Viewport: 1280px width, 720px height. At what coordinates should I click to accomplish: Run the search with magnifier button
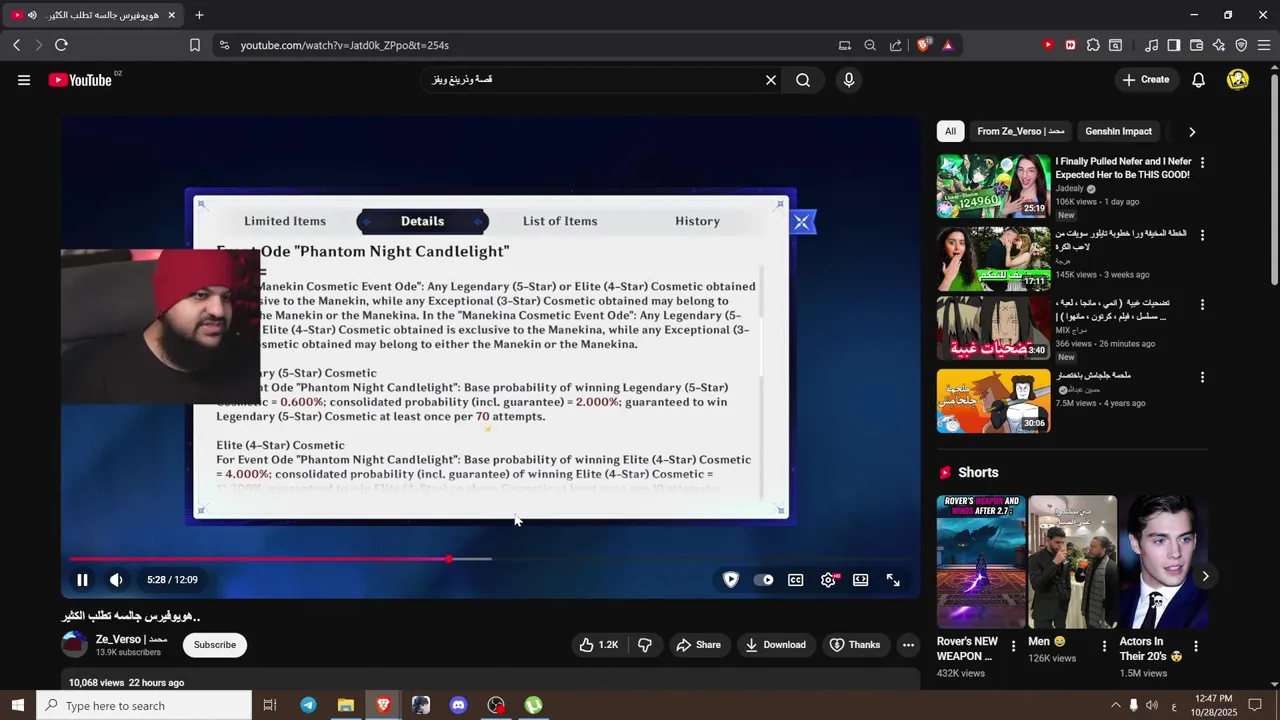pos(803,80)
